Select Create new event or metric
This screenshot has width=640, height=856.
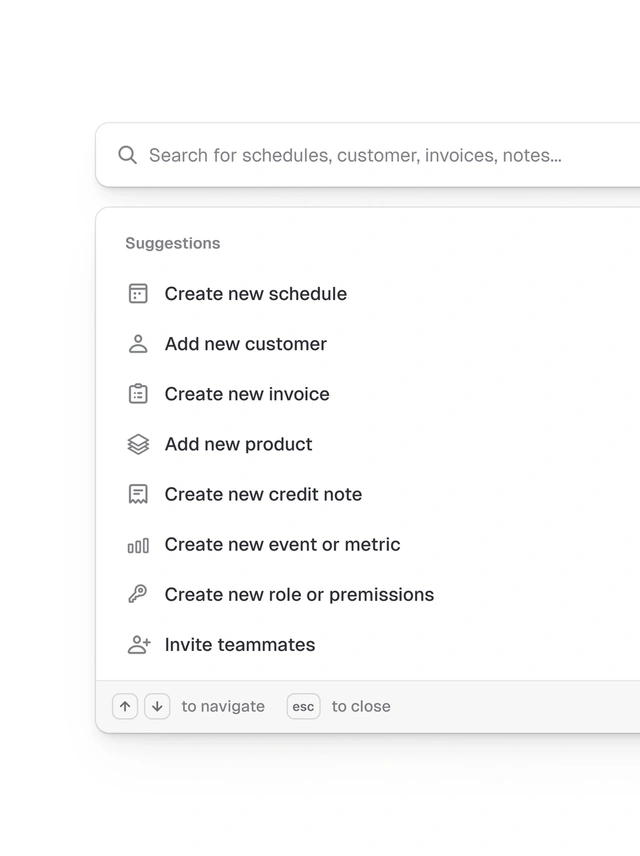(x=282, y=544)
